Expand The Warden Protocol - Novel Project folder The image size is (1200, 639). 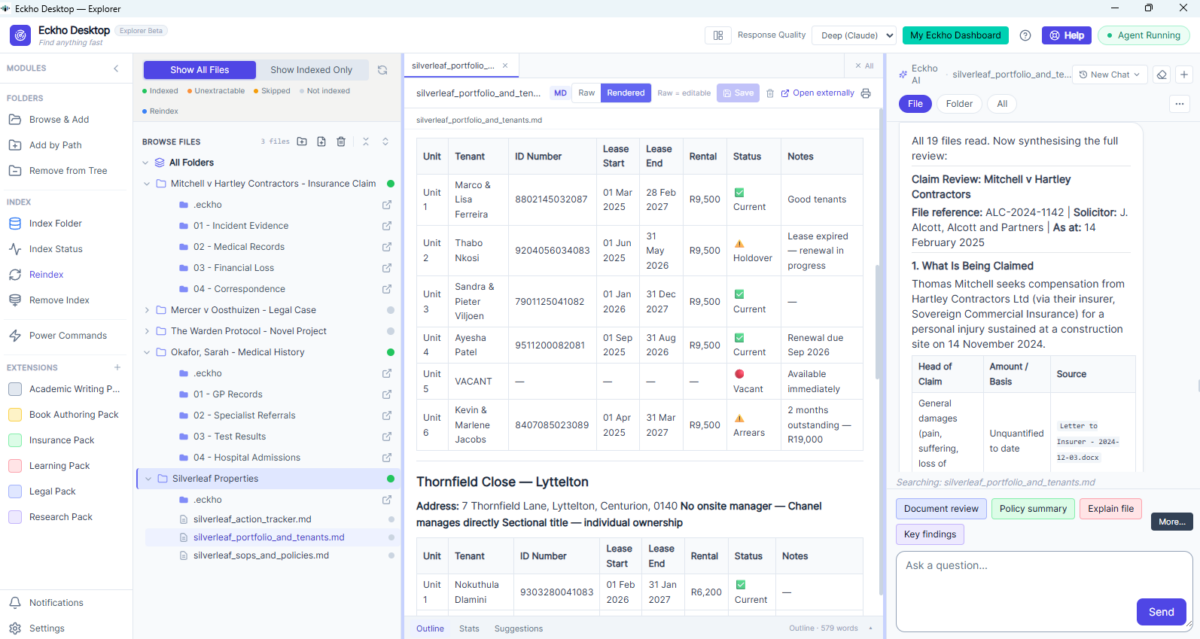(147, 331)
